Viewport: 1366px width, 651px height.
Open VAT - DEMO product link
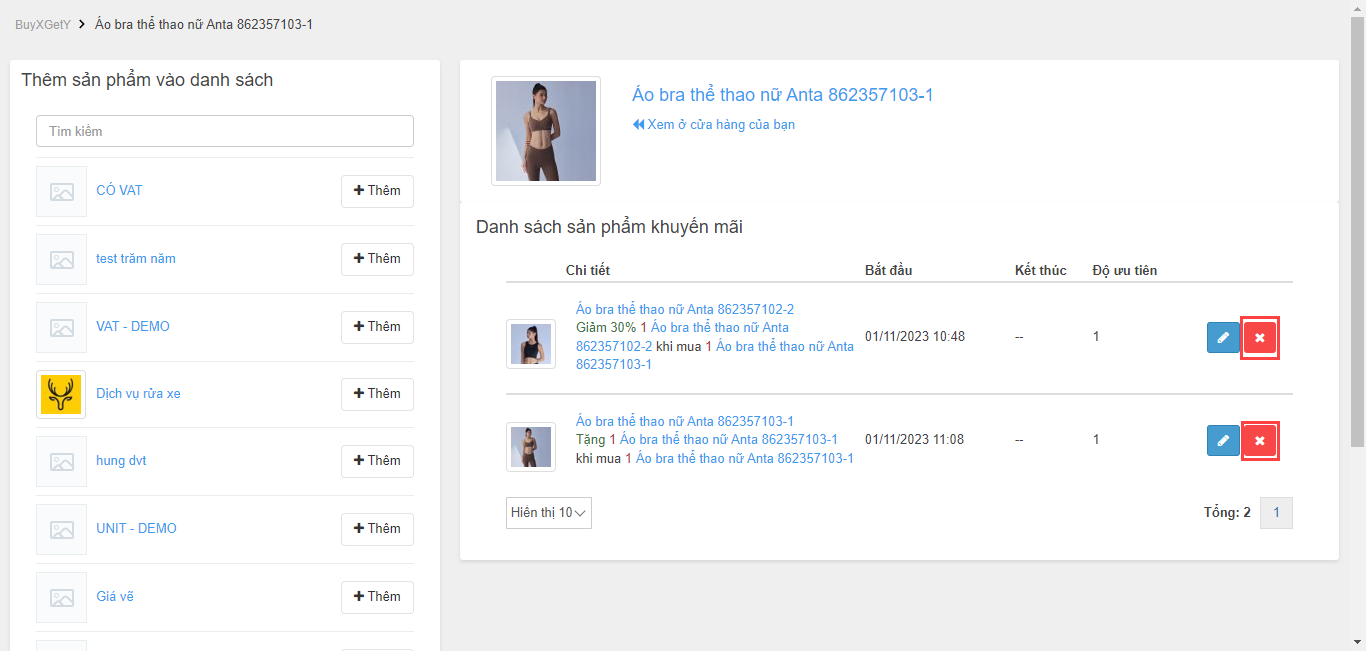click(x=133, y=326)
